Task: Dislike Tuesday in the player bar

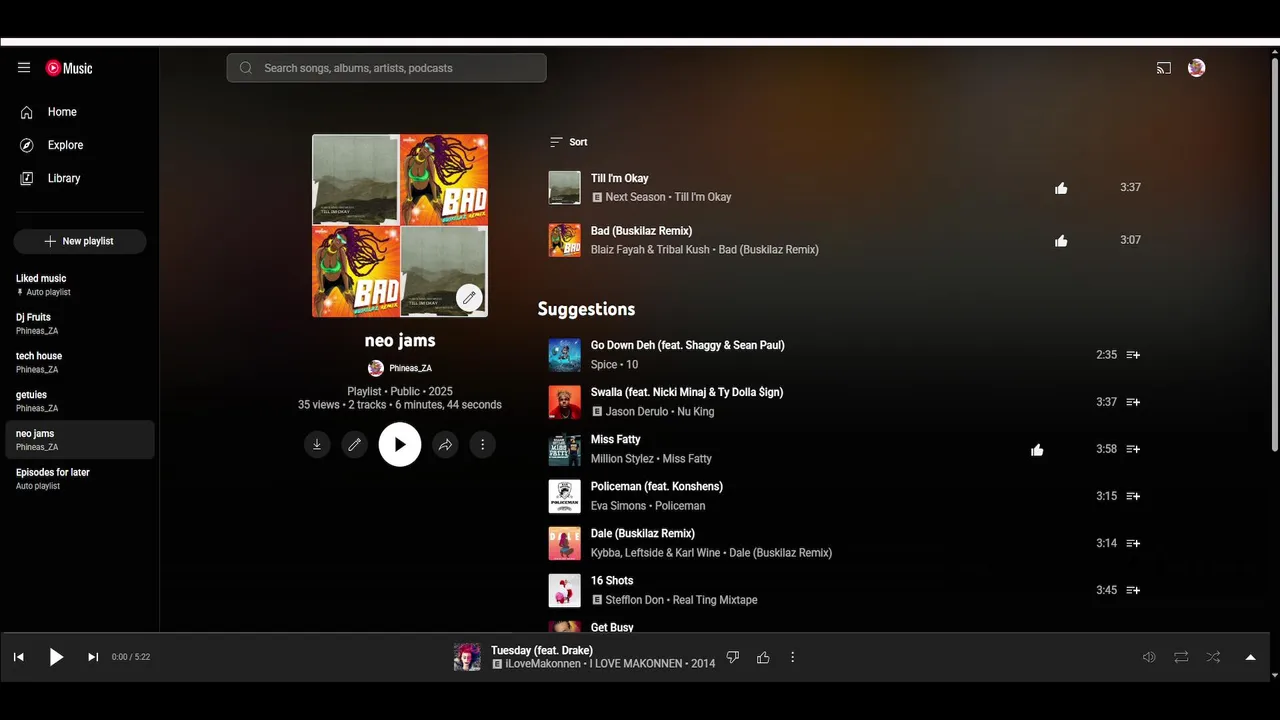Action: tap(733, 657)
